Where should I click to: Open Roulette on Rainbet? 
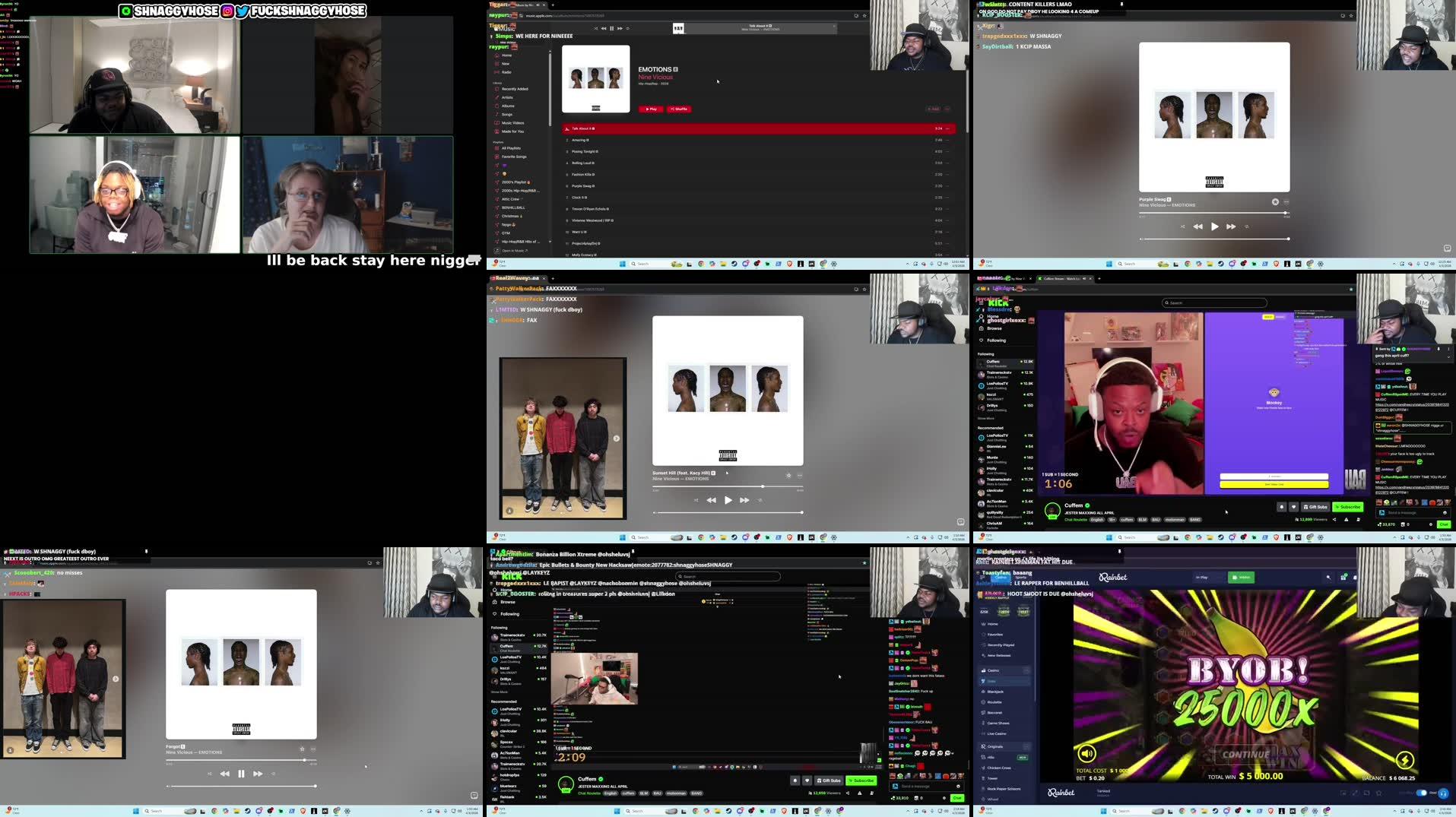994,702
